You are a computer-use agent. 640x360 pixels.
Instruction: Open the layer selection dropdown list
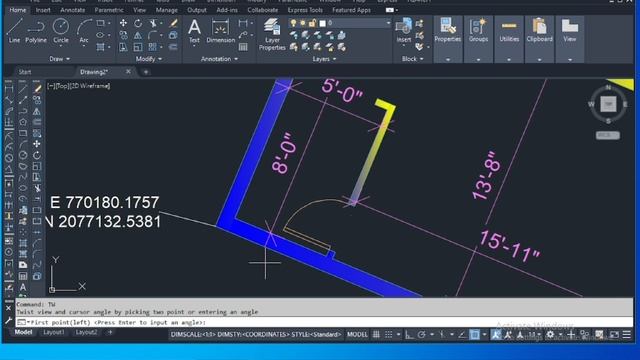pos(388,23)
